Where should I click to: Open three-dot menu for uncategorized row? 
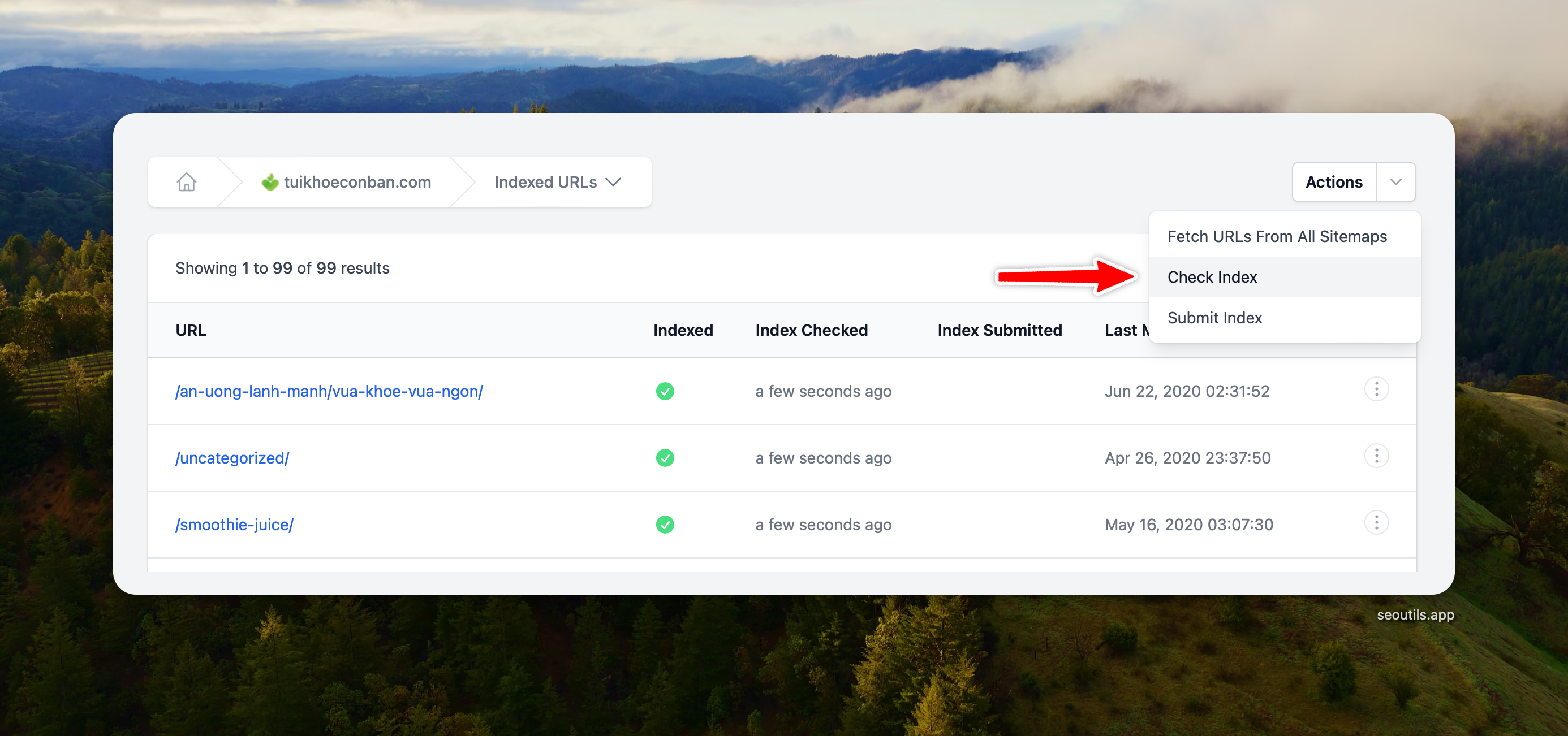point(1376,456)
